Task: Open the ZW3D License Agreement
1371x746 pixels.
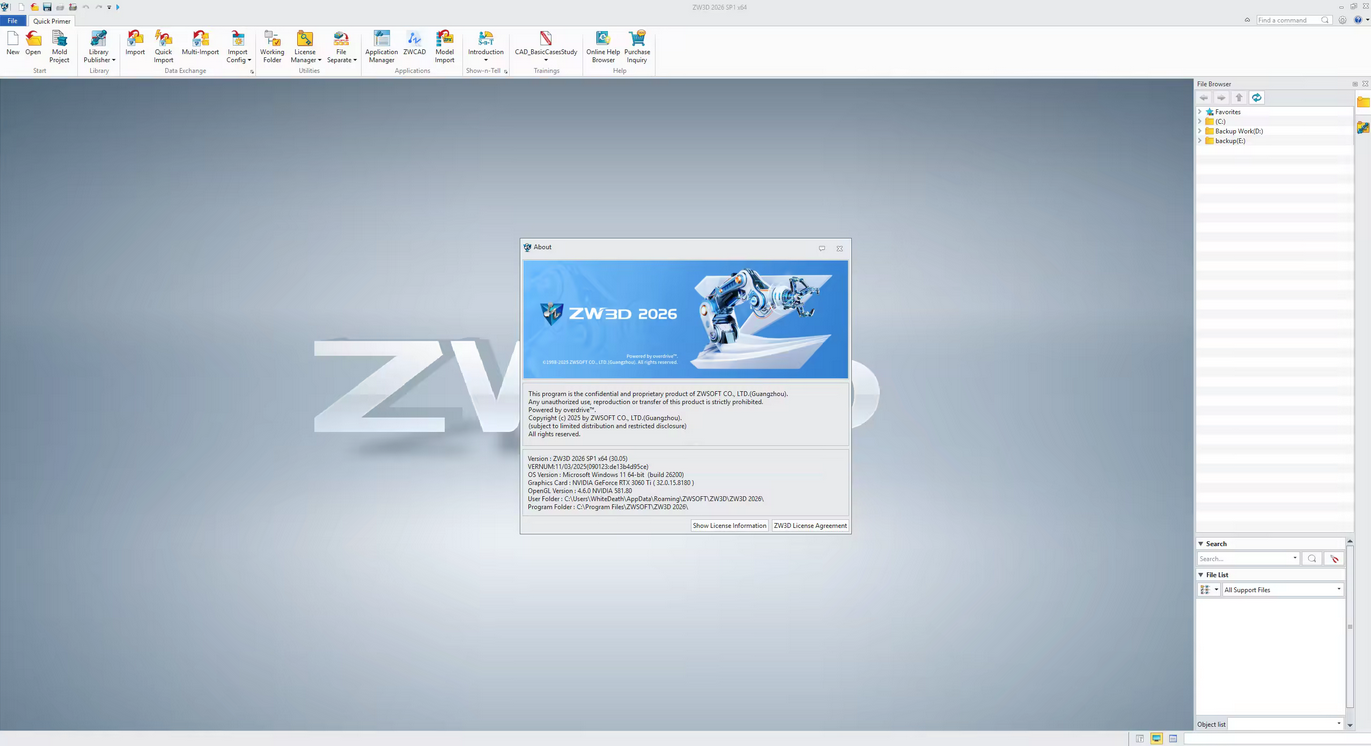Action: [810, 526]
